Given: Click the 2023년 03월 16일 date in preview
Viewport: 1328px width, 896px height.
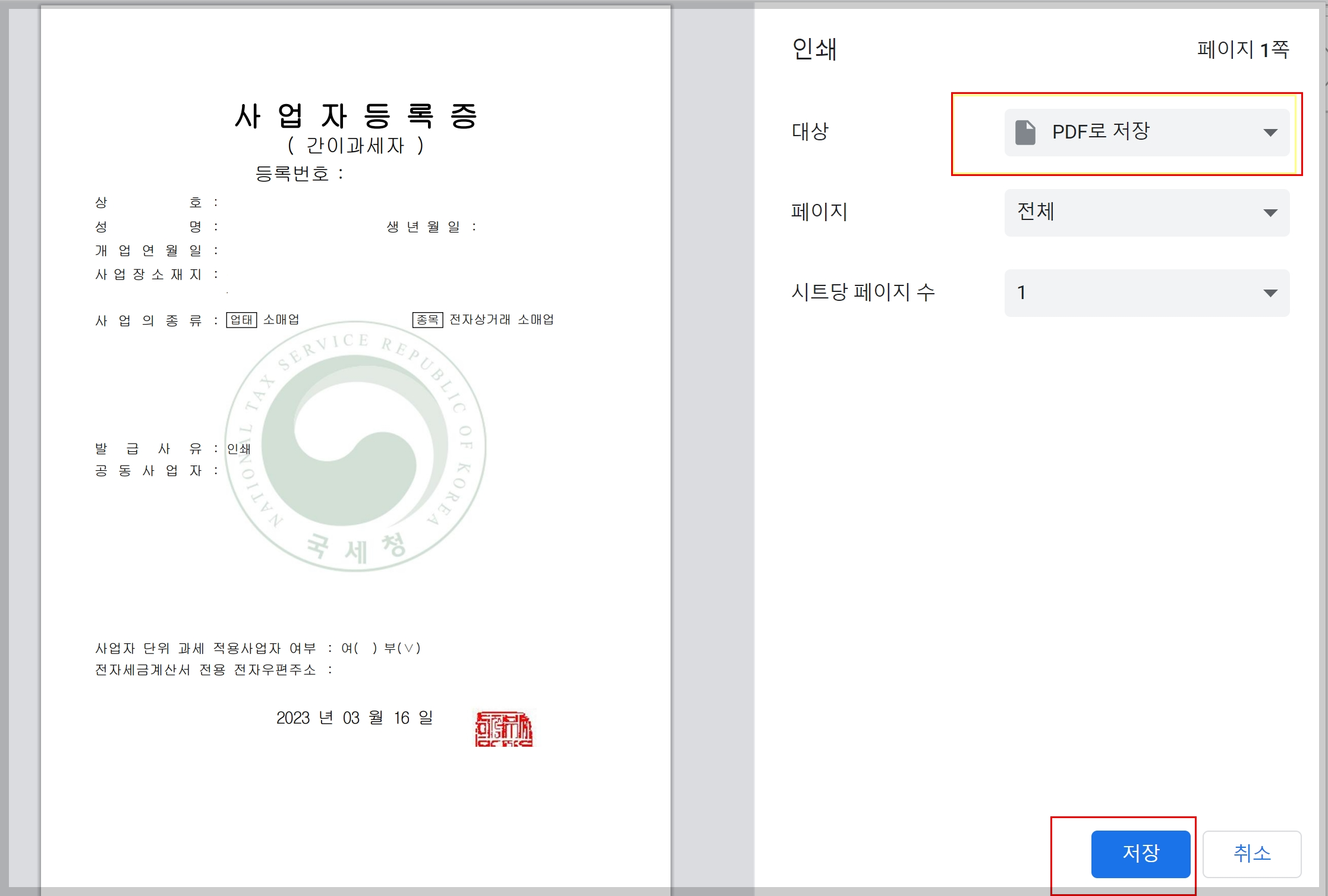Looking at the screenshot, I should pyautogui.click(x=355, y=718).
